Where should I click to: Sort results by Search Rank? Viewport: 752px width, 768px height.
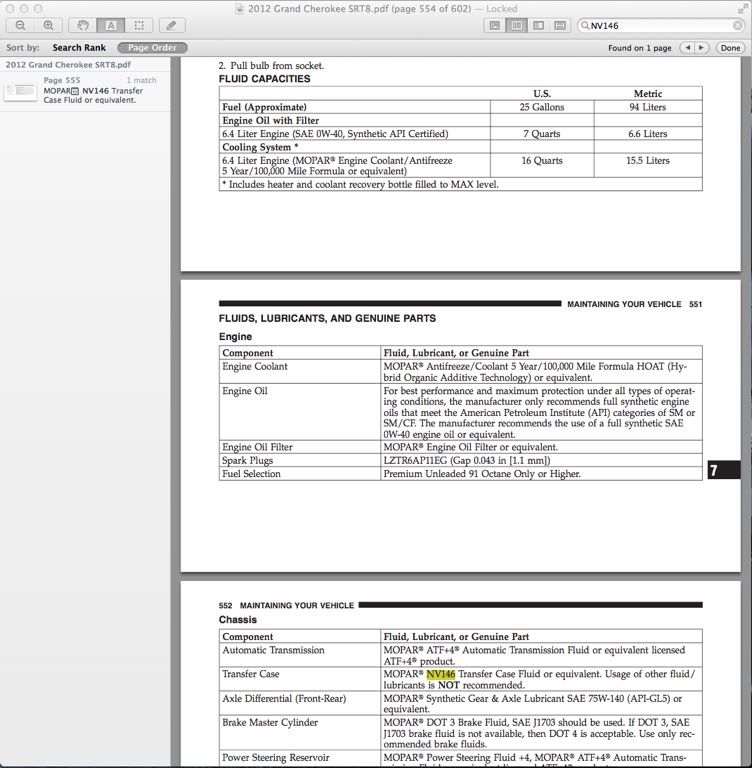pos(79,48)
